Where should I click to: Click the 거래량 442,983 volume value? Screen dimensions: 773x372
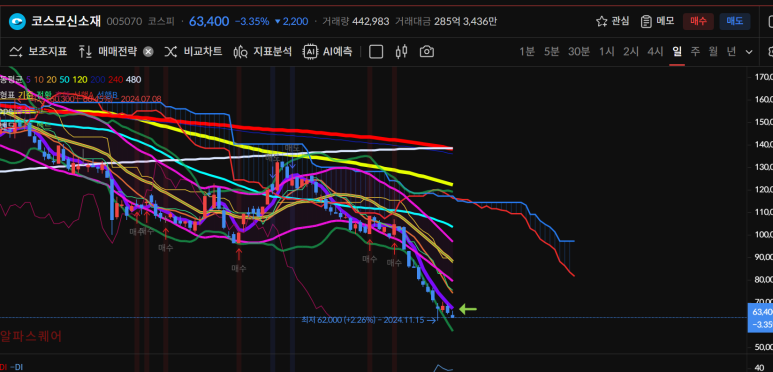pos(355,22)
